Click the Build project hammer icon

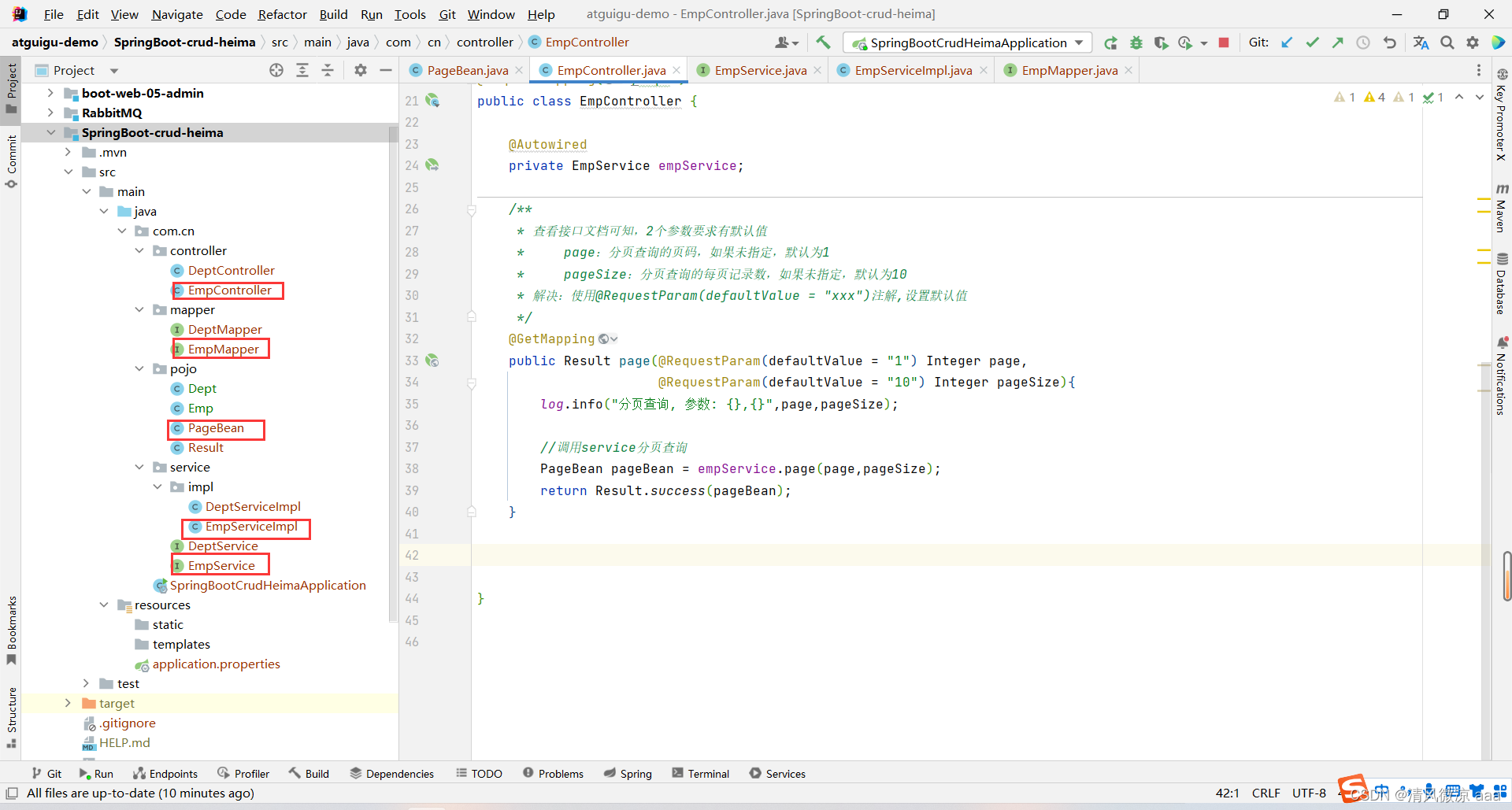coord(823,43)
